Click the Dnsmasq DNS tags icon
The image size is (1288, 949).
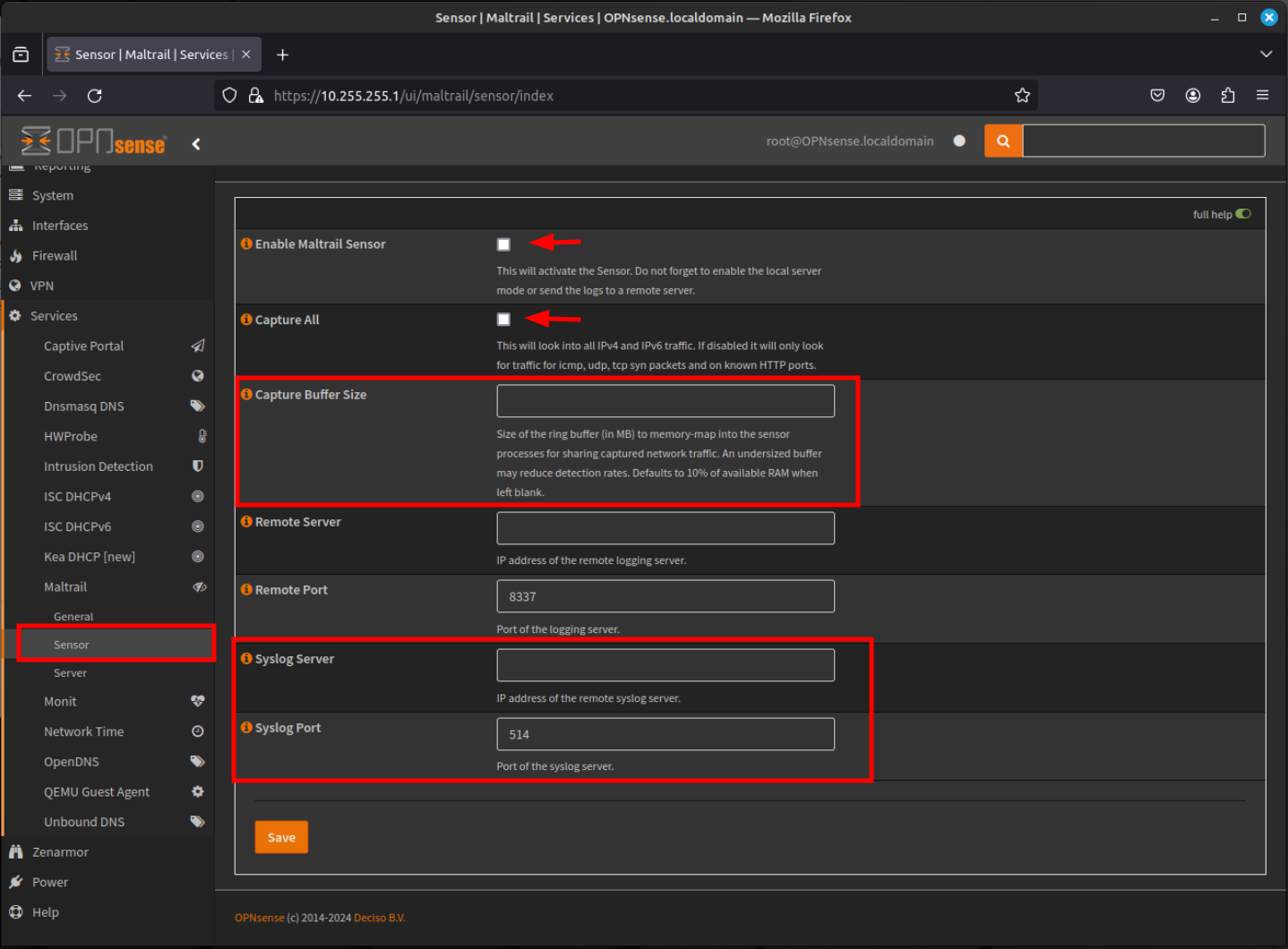click(198, 406)
